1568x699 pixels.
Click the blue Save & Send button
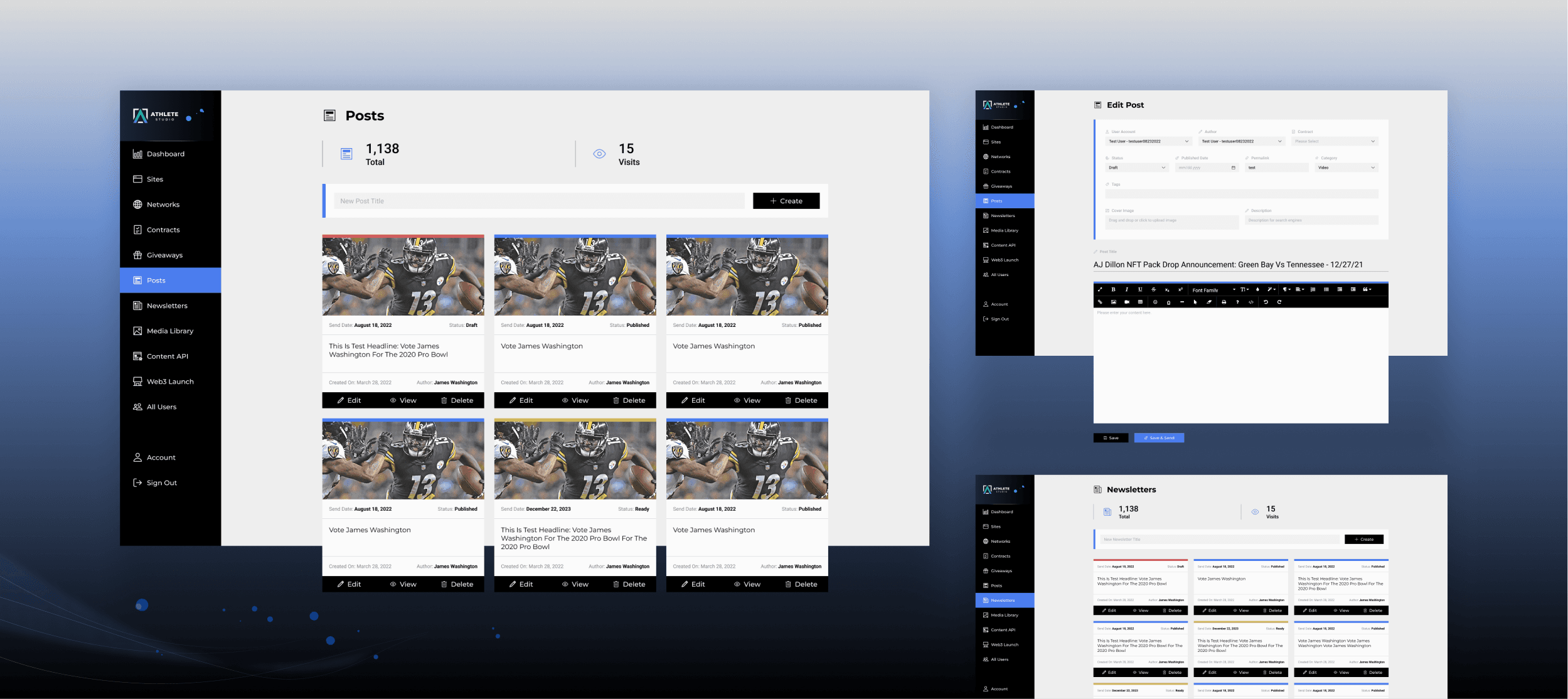(1158, 438)
